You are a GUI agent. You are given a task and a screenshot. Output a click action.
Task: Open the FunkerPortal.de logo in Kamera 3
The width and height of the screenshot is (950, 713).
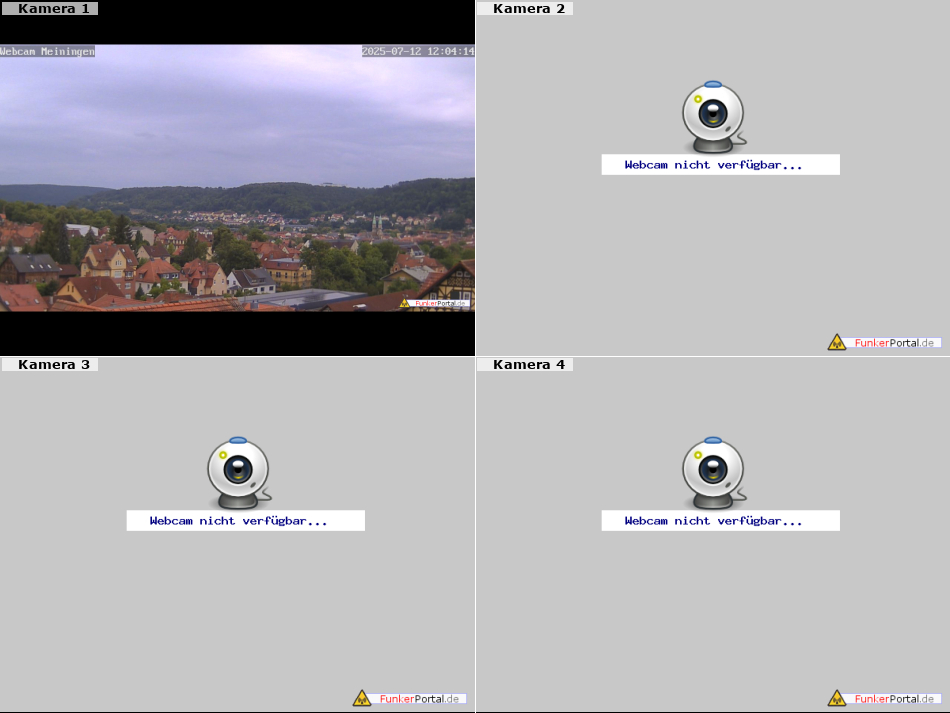(x=410, y=698)
